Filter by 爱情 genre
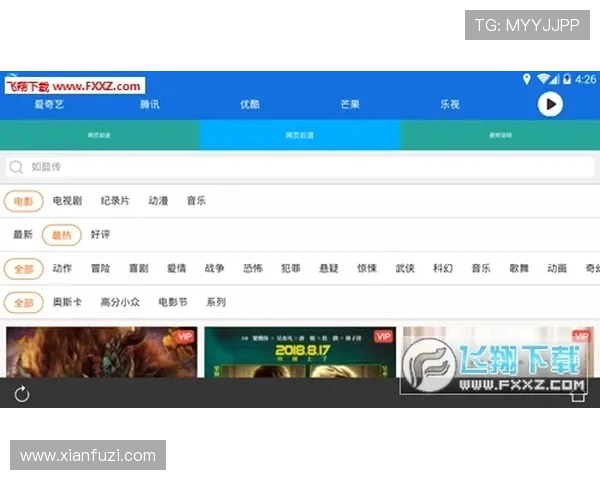Image resolution: width=600 pixels, height=480 pixels. 177,268
